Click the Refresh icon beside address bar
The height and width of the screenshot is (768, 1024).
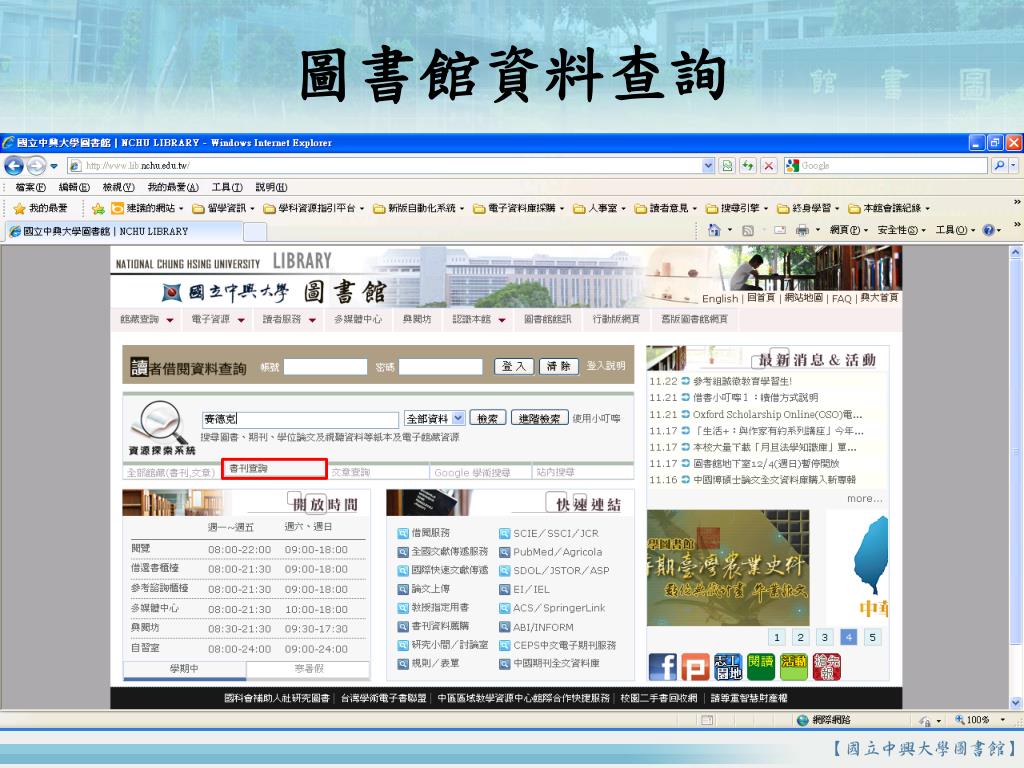747,166
